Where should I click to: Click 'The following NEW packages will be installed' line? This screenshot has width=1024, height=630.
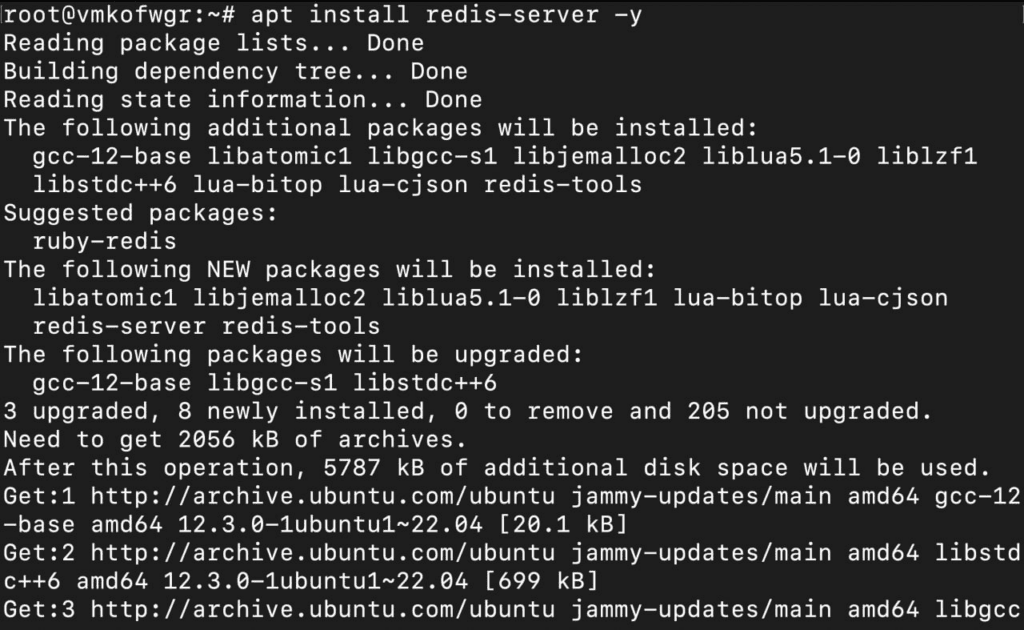point(330,270)
